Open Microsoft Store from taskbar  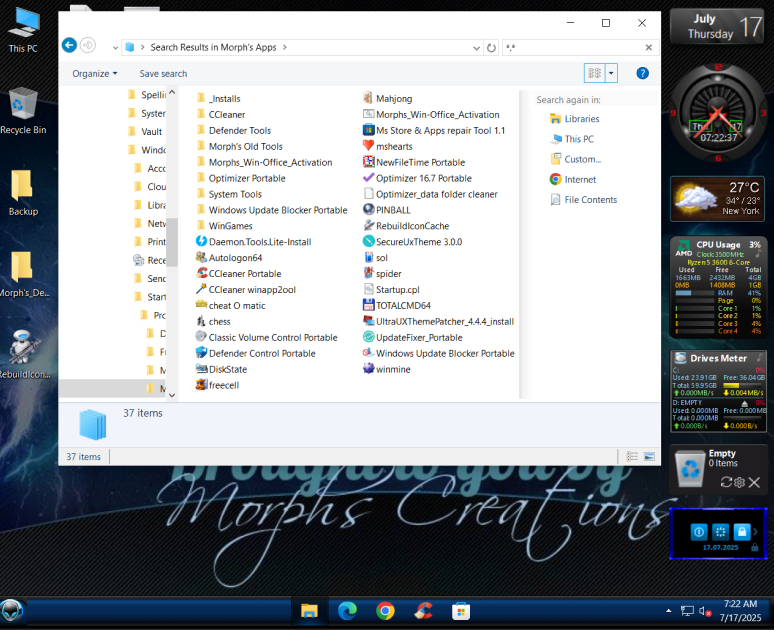(x=461, y=611)
